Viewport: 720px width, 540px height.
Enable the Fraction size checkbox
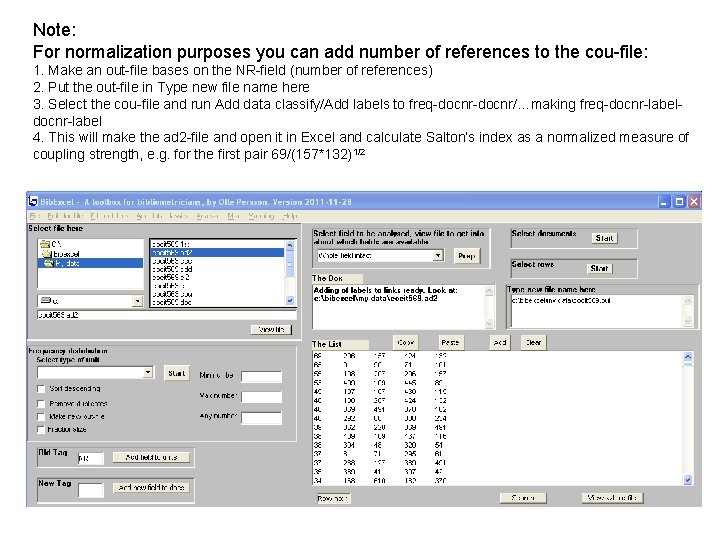[41, 429]
